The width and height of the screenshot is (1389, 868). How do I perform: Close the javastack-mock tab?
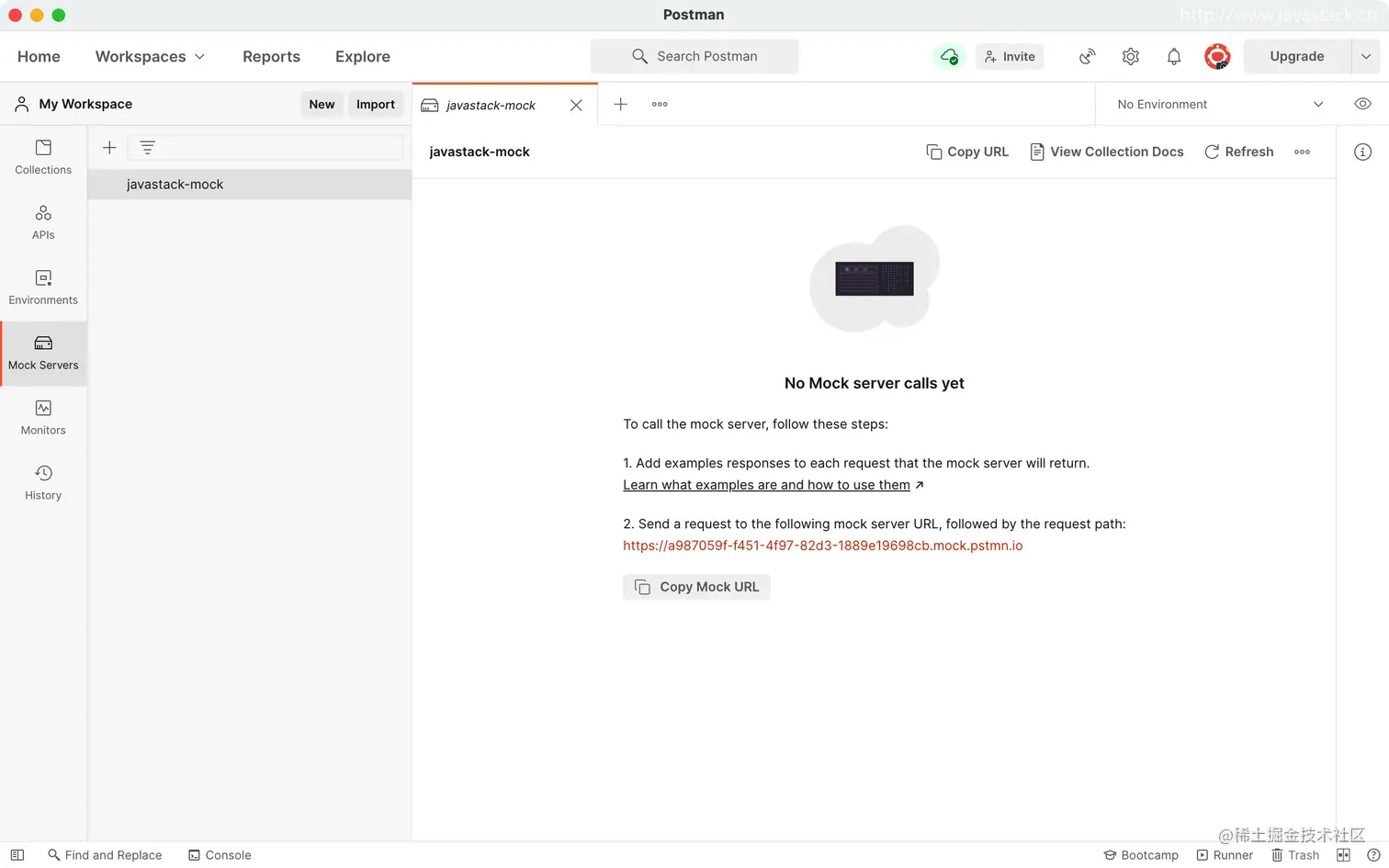point(576,105)
